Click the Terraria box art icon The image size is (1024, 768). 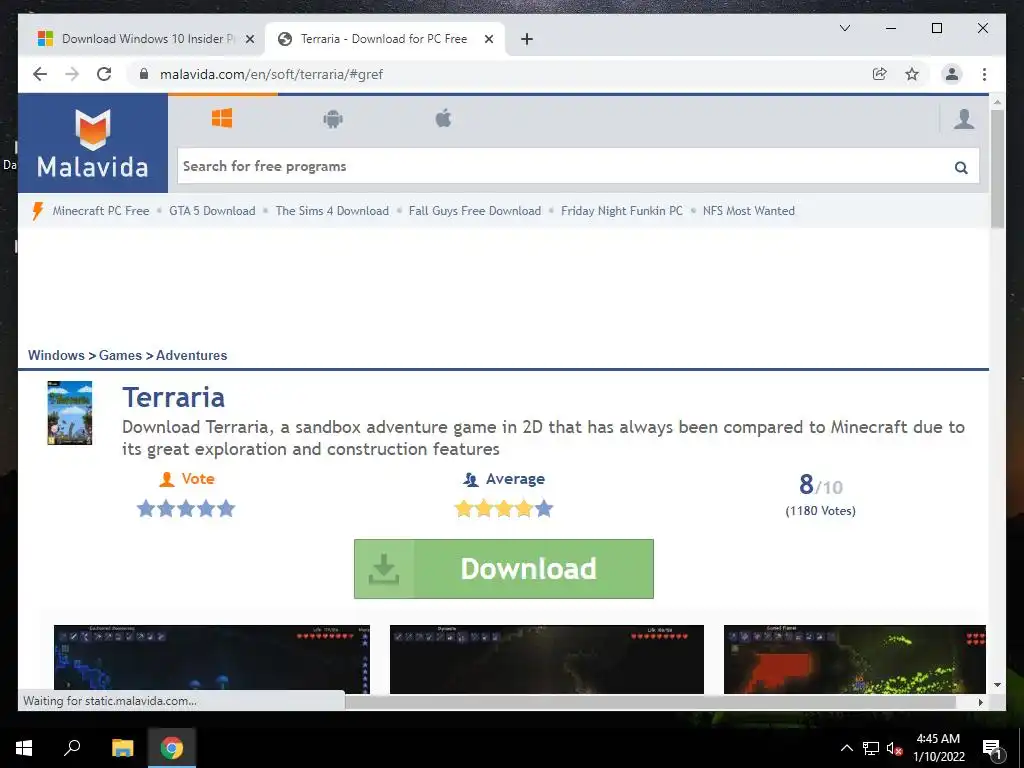point(70,413)
